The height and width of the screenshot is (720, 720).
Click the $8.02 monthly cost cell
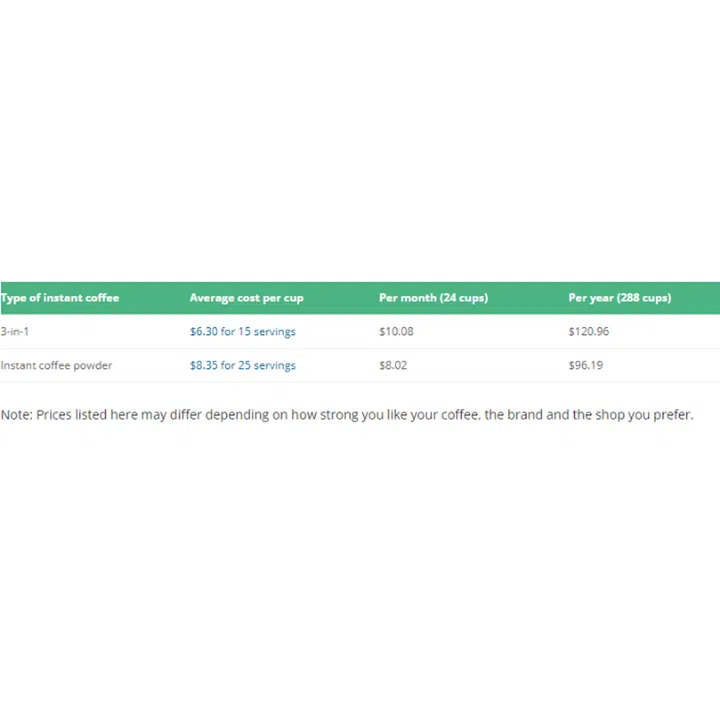click(393, 366)
